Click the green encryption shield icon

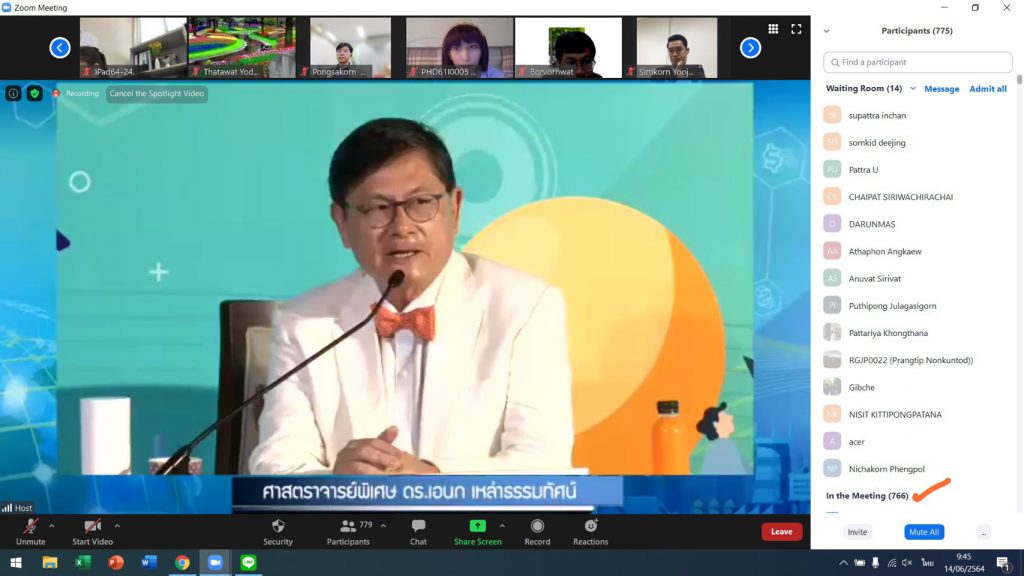pos(35,93)
